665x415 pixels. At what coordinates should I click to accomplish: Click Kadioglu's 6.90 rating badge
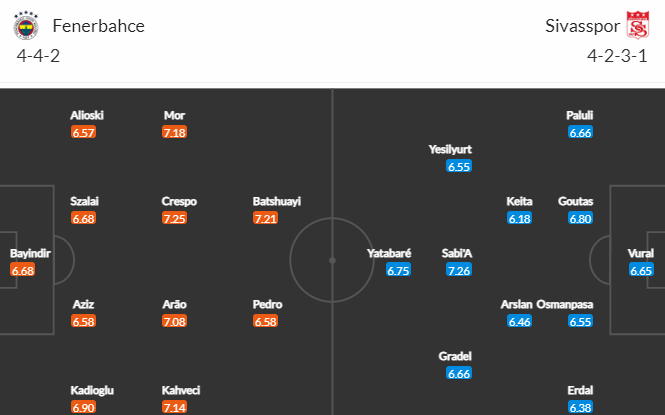(x=84, y=407)
